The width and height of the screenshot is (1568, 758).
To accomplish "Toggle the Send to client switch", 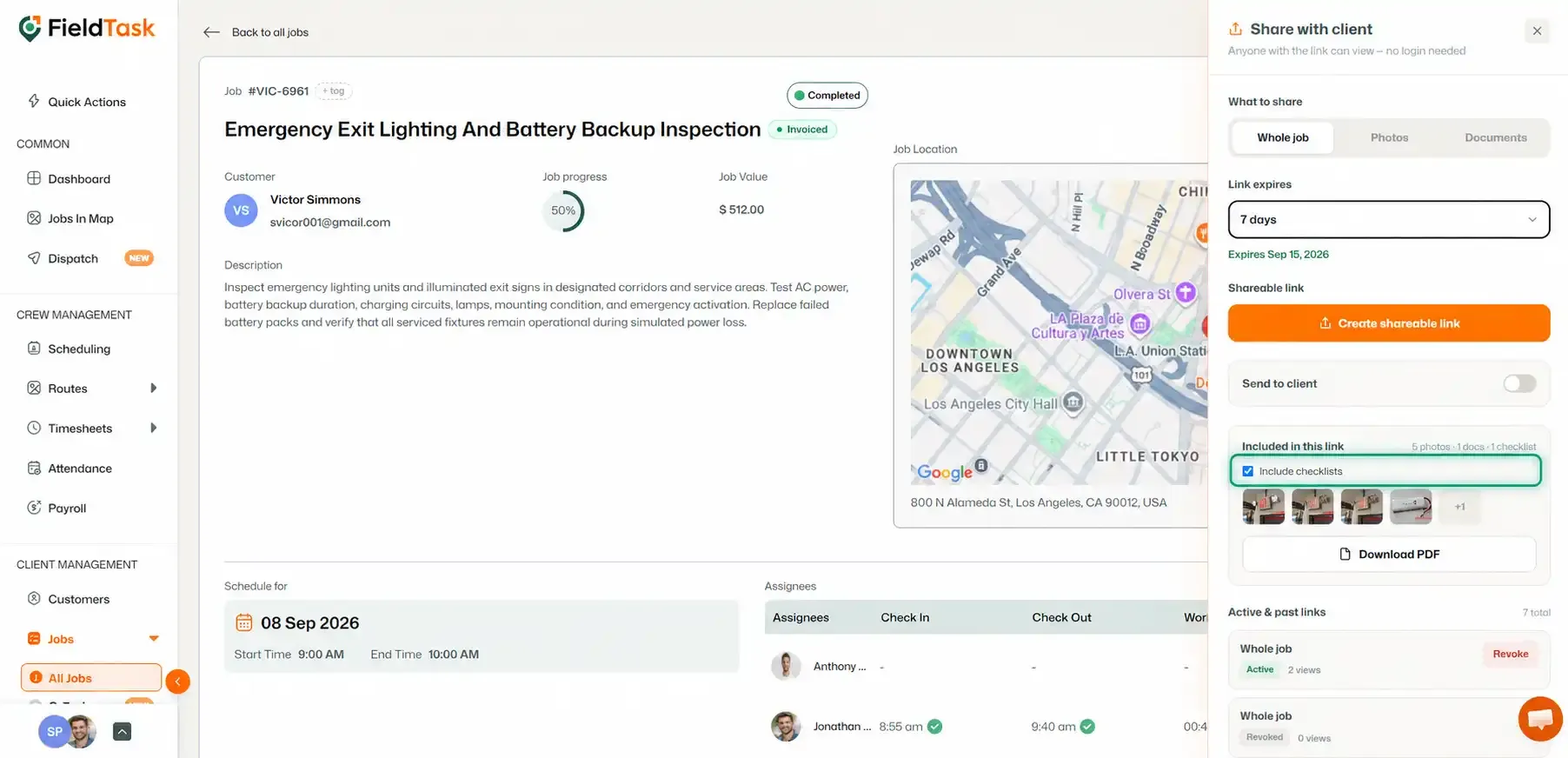I will [1519, 383].
